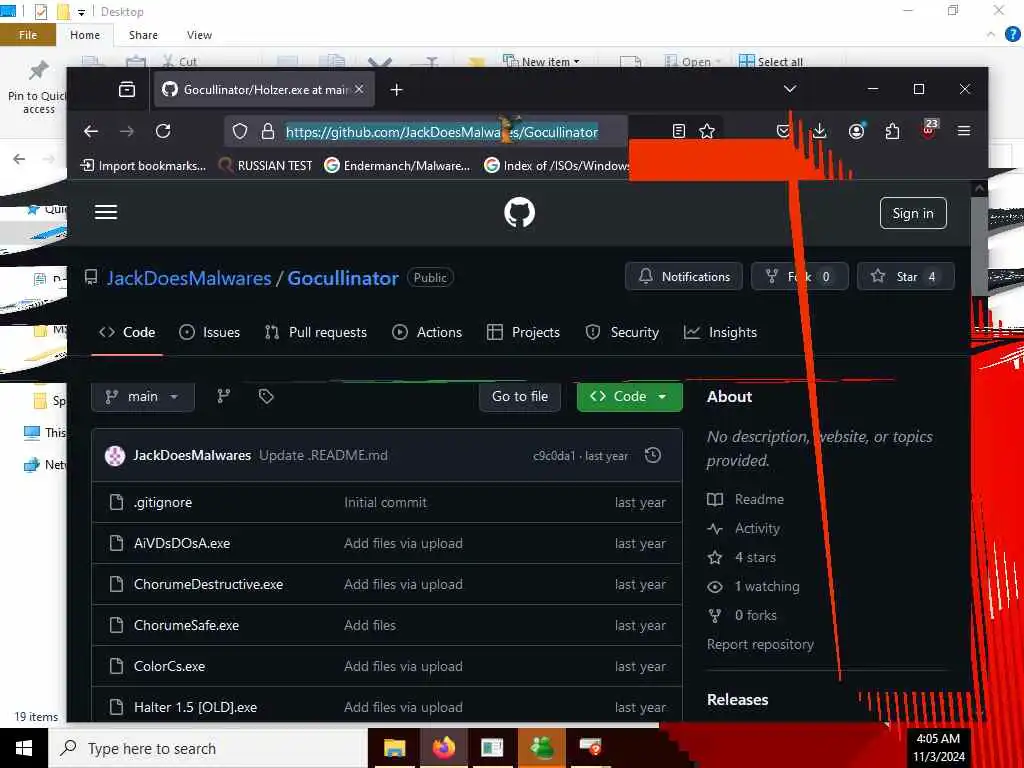Switch to the Actions tab
1024x768 pixels.
click(427, 332)
